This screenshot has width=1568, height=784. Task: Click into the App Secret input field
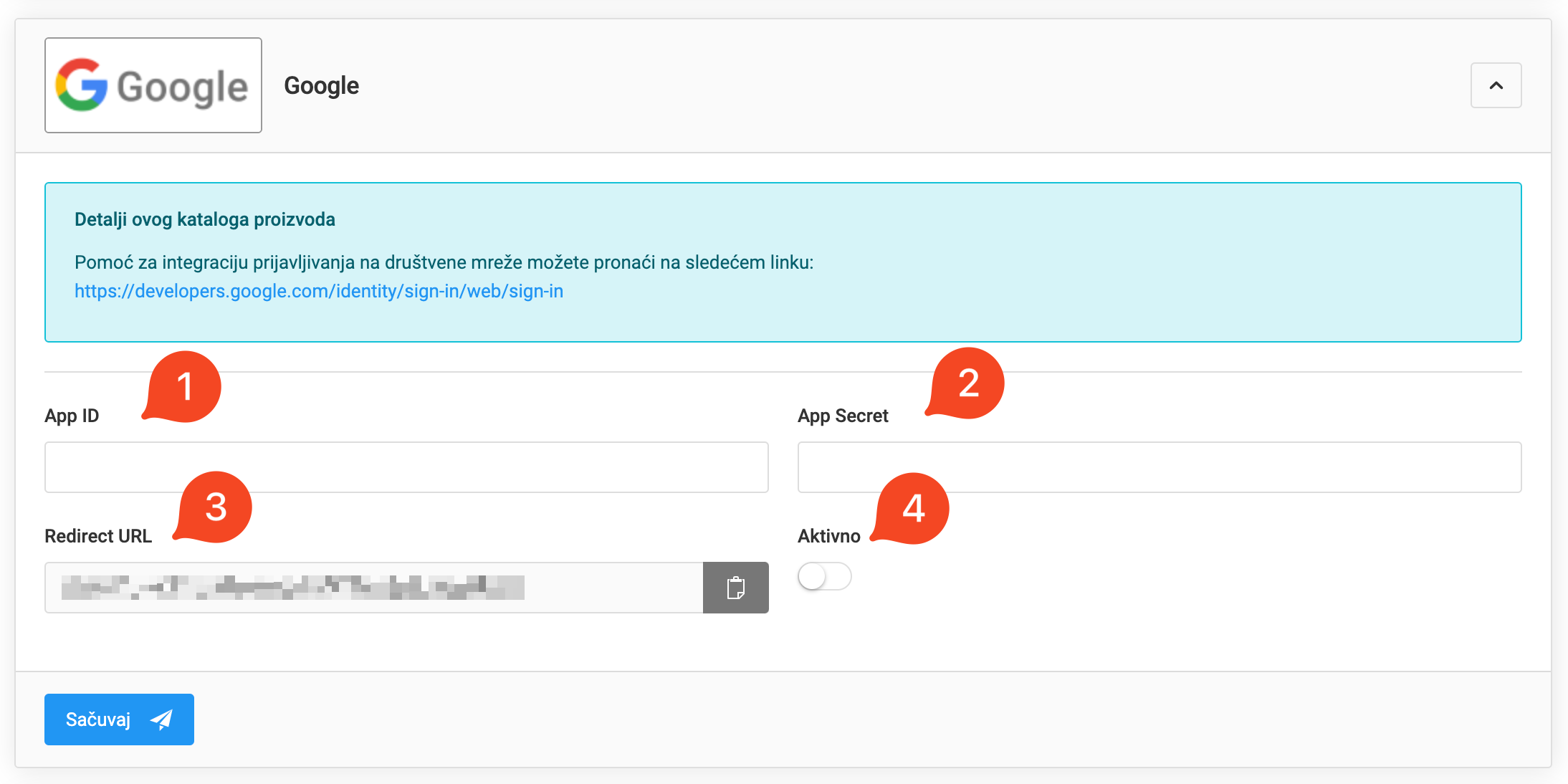1159,467
